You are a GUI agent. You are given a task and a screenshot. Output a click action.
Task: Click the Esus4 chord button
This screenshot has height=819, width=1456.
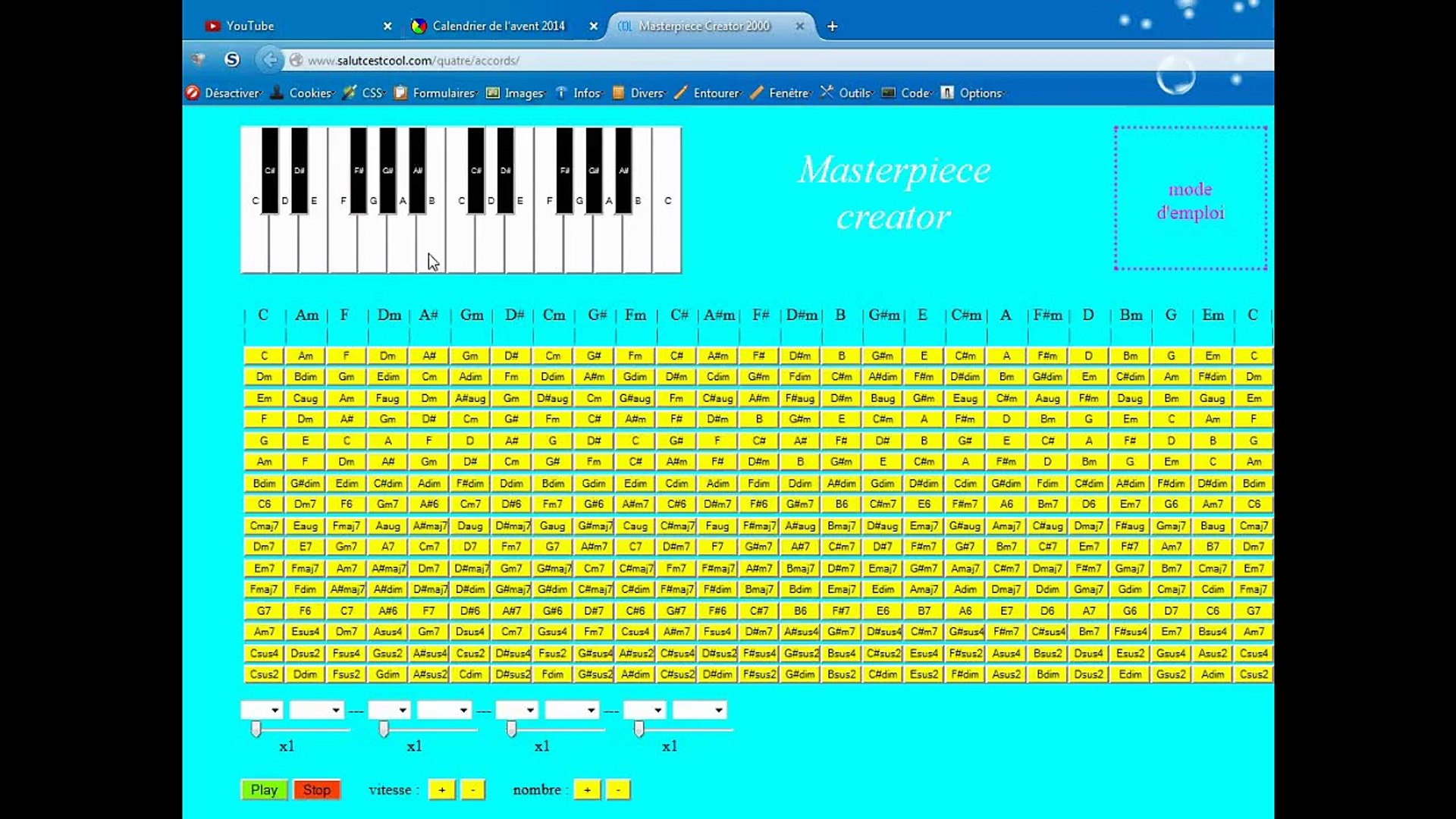tap(306, 632)
